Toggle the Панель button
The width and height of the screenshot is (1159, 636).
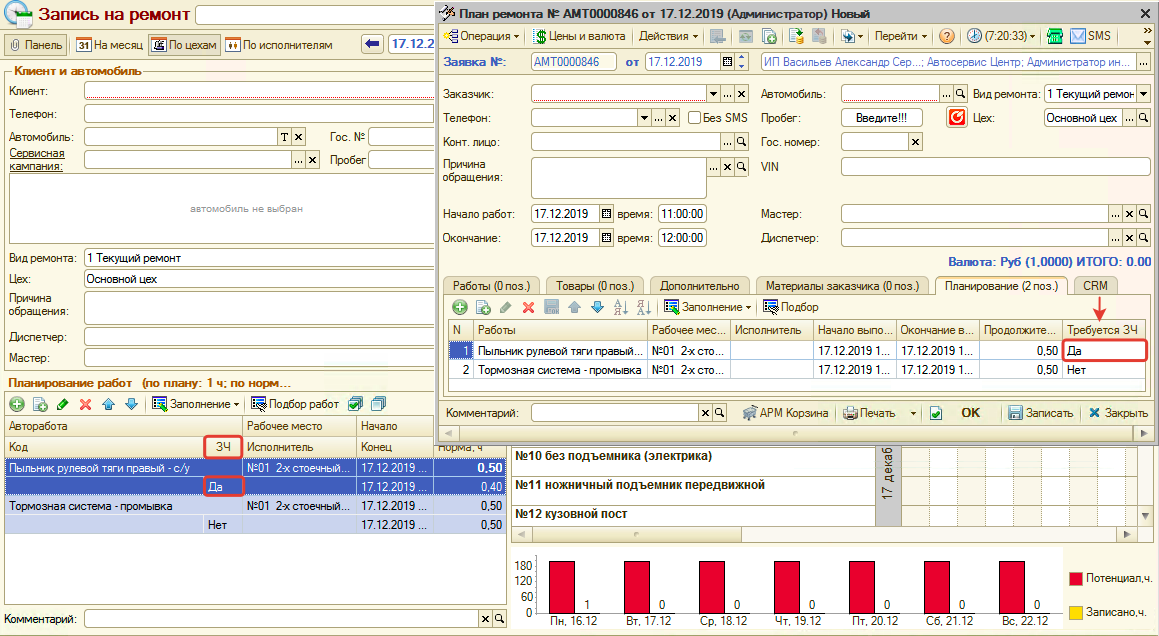(36, 44)
